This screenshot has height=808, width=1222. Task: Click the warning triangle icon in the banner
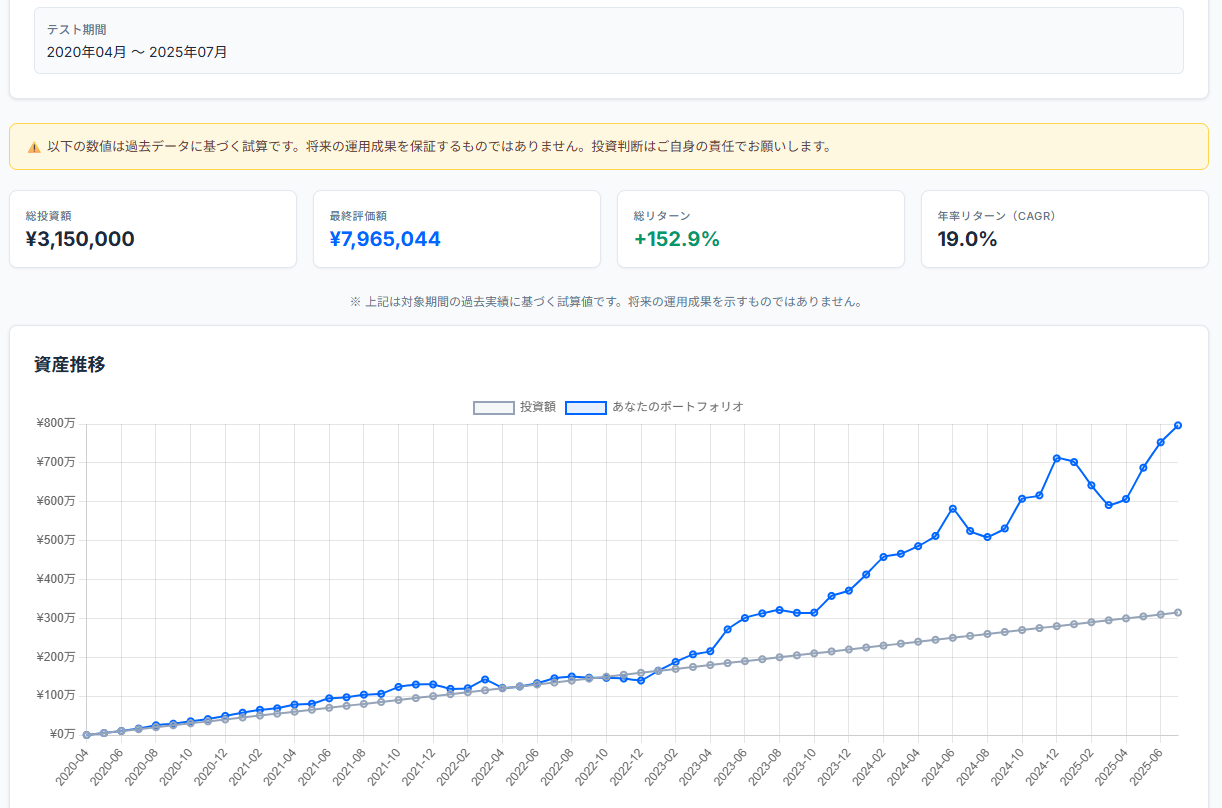(x=32, y=147)
